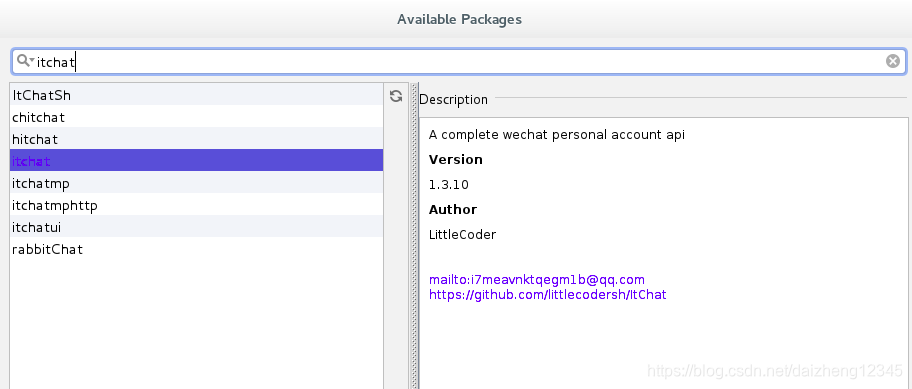Select the chitchat package
The height and width of the screenshot is (389, 912).
click(x=197, y=116)
